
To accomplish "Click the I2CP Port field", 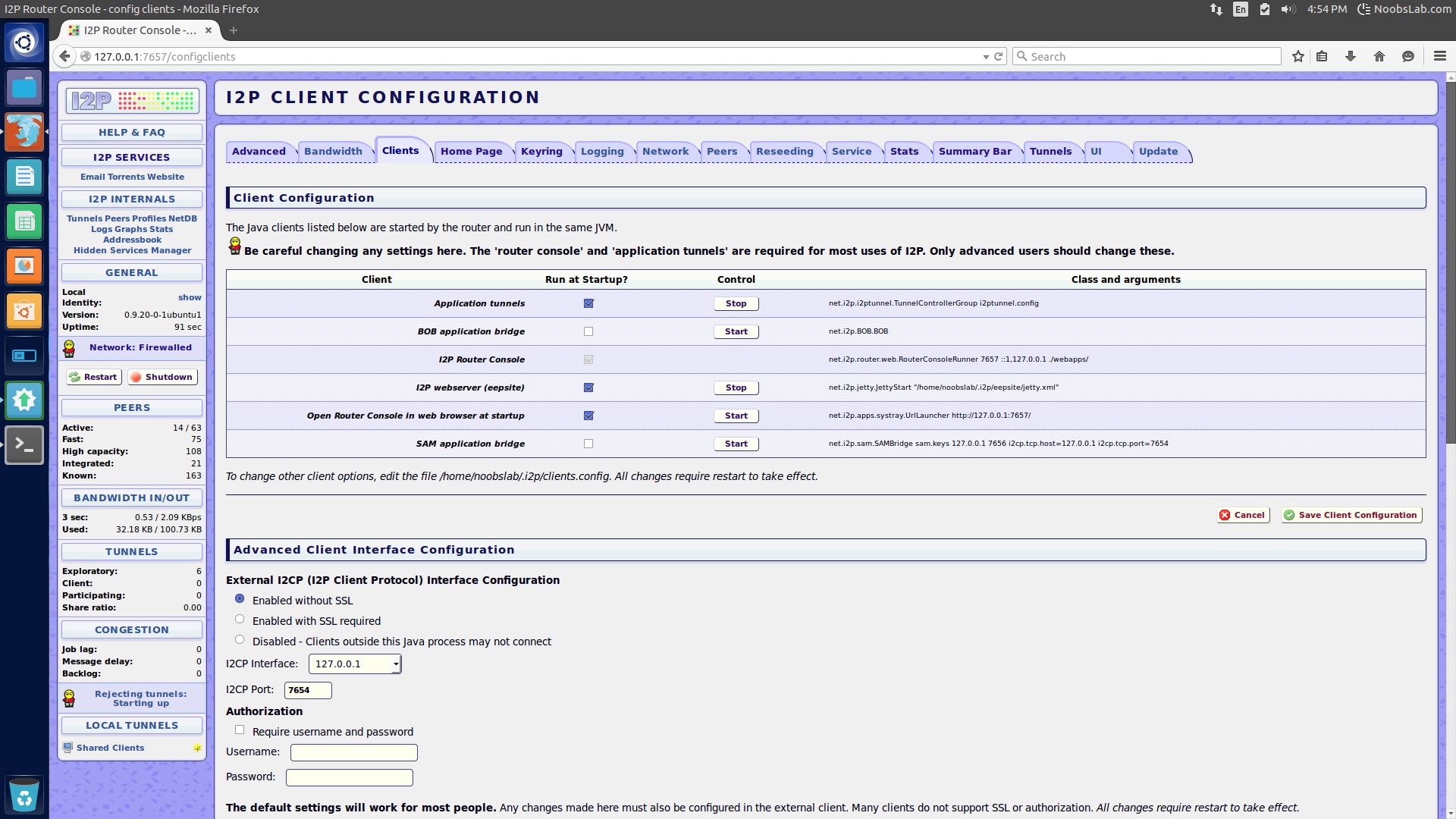I will [307, 690].
